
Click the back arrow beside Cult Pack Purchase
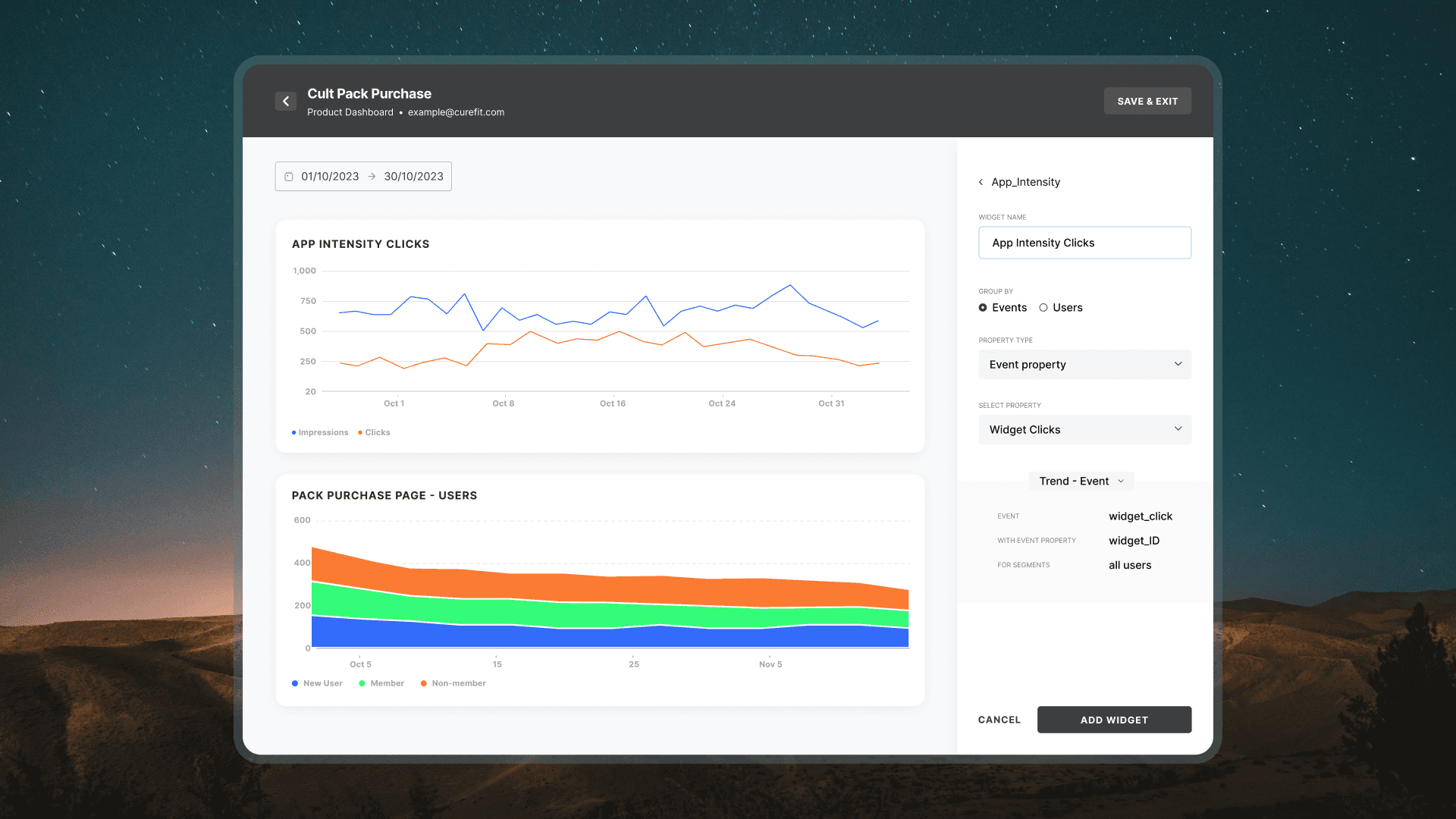point(285,101)
